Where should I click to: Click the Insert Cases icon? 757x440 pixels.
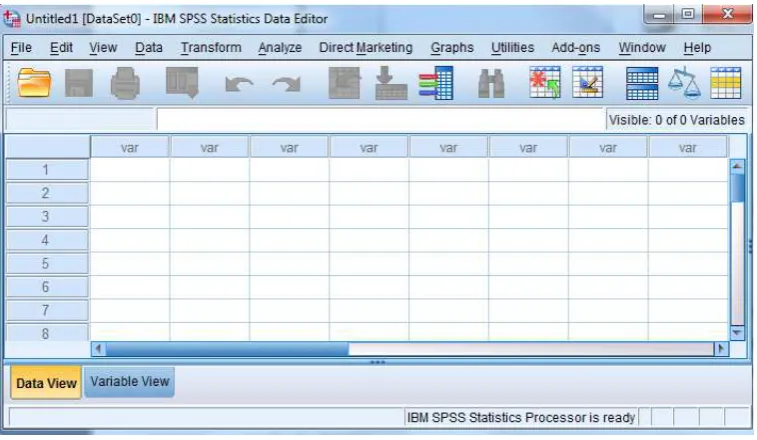(545, 83)
